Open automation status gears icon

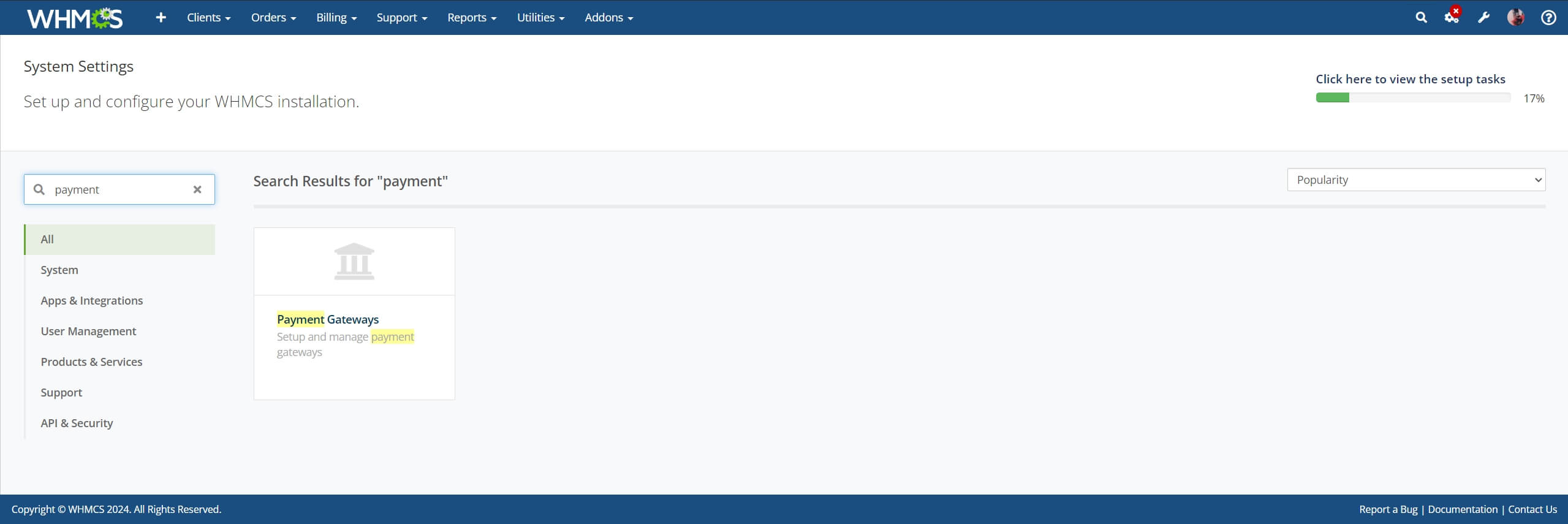click(x=1452, y=17)
